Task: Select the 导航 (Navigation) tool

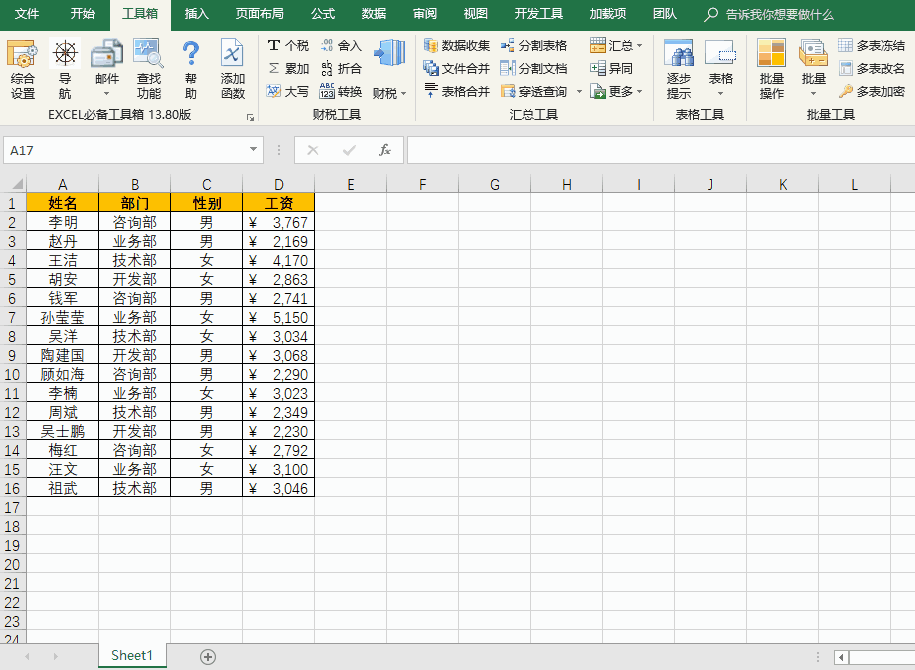Action: (66, 68)
